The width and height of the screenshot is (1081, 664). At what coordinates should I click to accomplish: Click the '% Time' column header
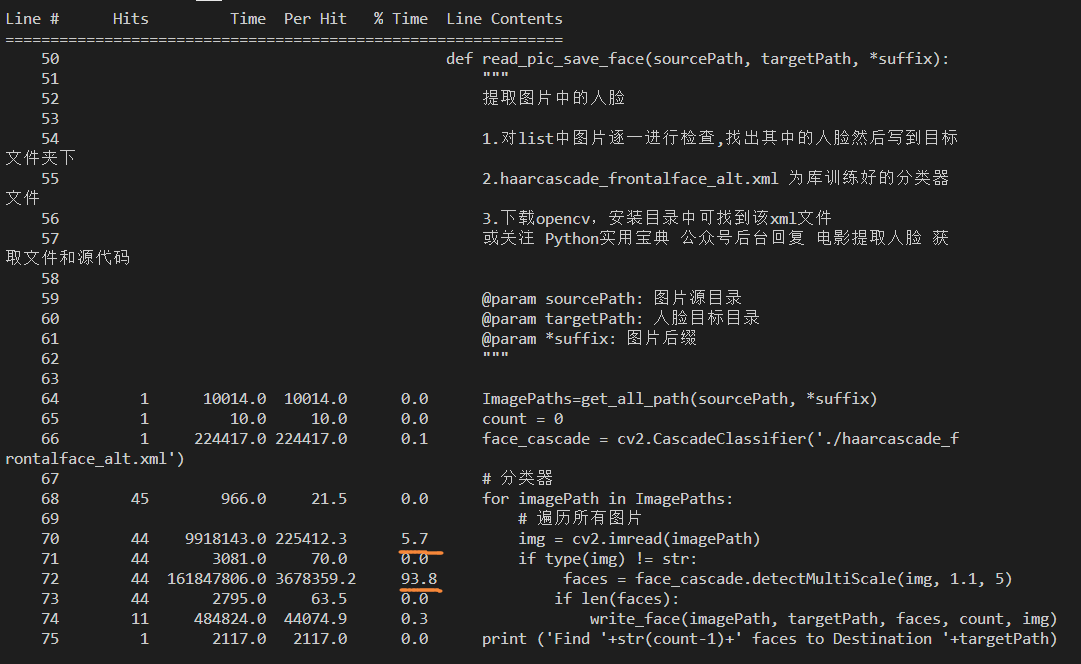[x=401, y=19]
